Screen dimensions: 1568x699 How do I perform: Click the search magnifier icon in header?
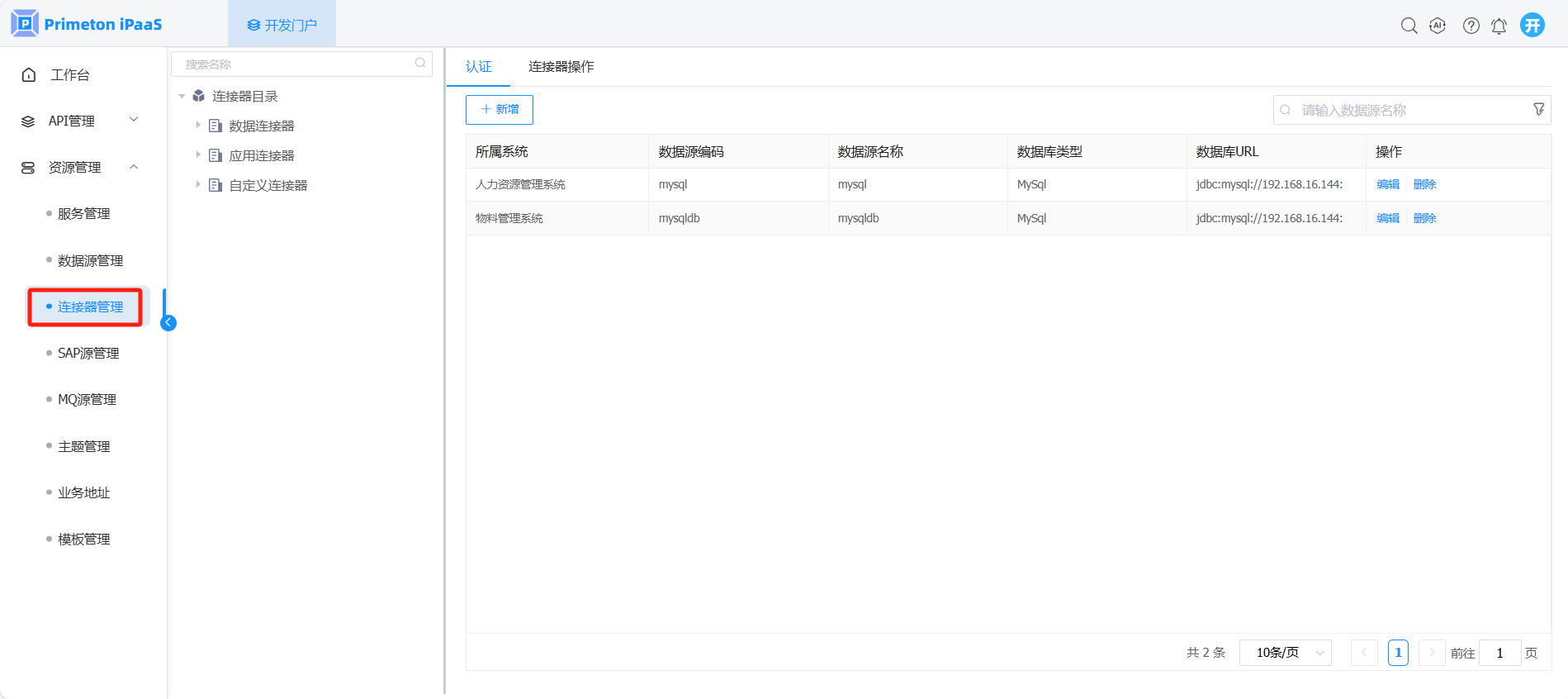pyautogui.click(x=1409, y=26)
